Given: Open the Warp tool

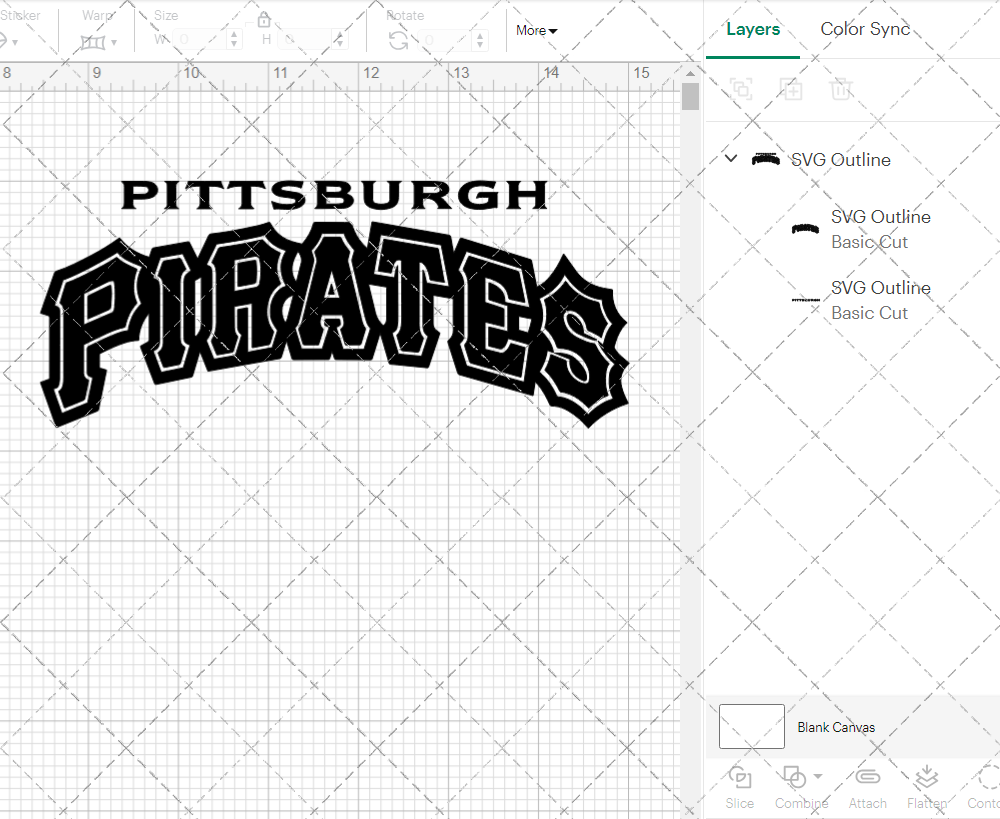Looking at the screenshot, I should (x=90, y=43).
